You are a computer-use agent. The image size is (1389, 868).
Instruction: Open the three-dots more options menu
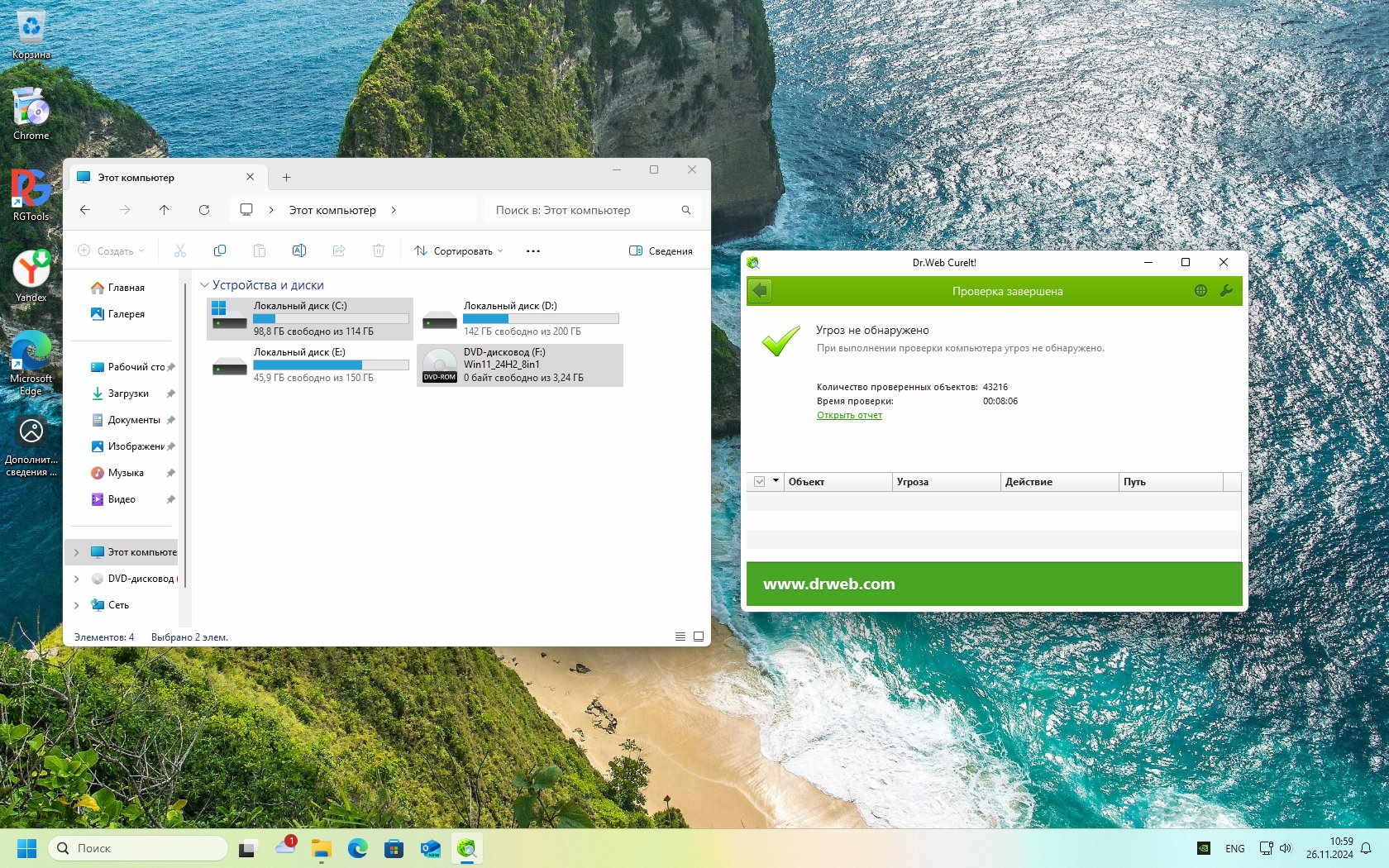pyautogui.click(x=533, y=250)
